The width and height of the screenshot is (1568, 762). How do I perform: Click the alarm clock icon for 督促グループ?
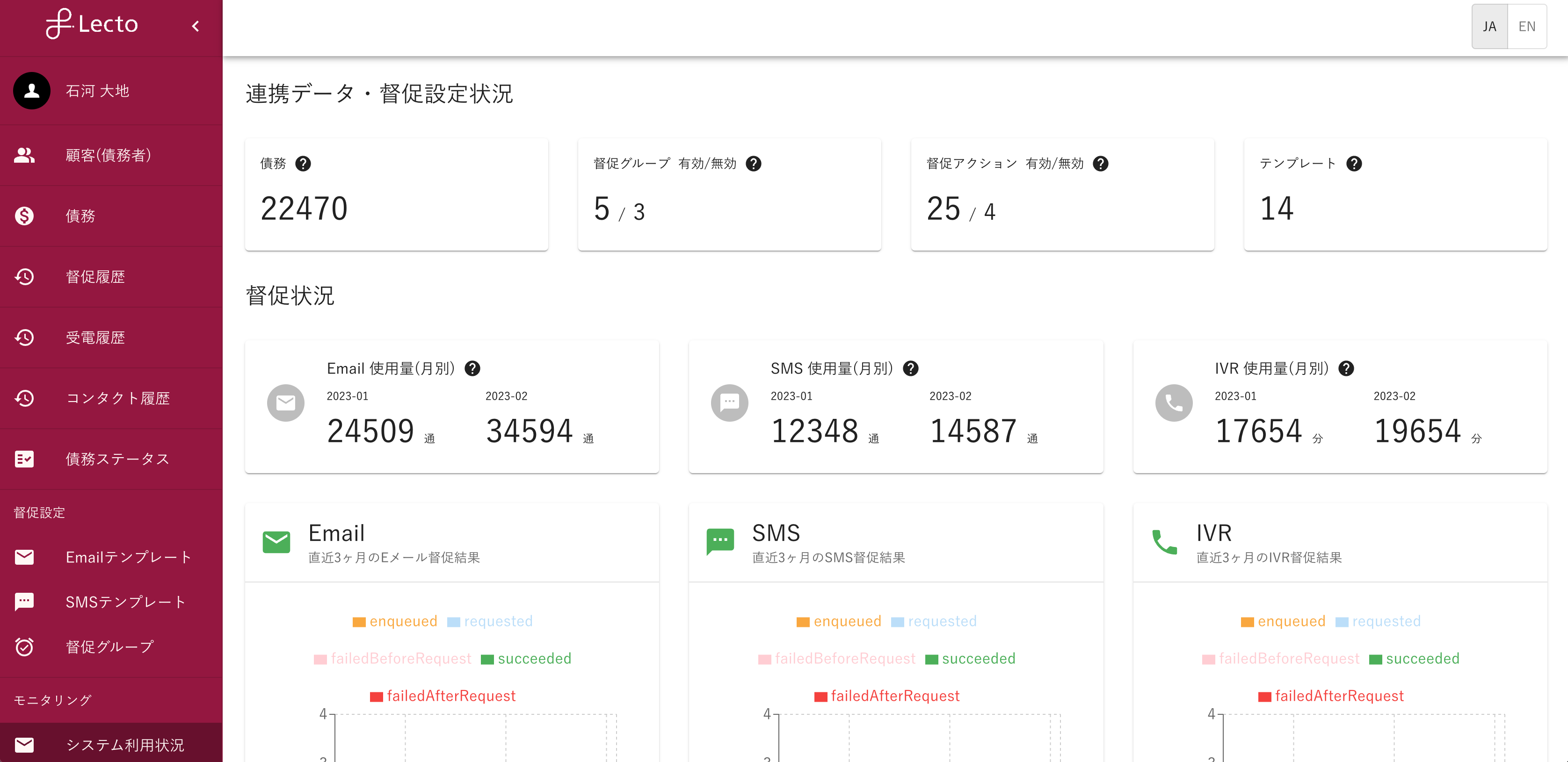tap(24, 647)
